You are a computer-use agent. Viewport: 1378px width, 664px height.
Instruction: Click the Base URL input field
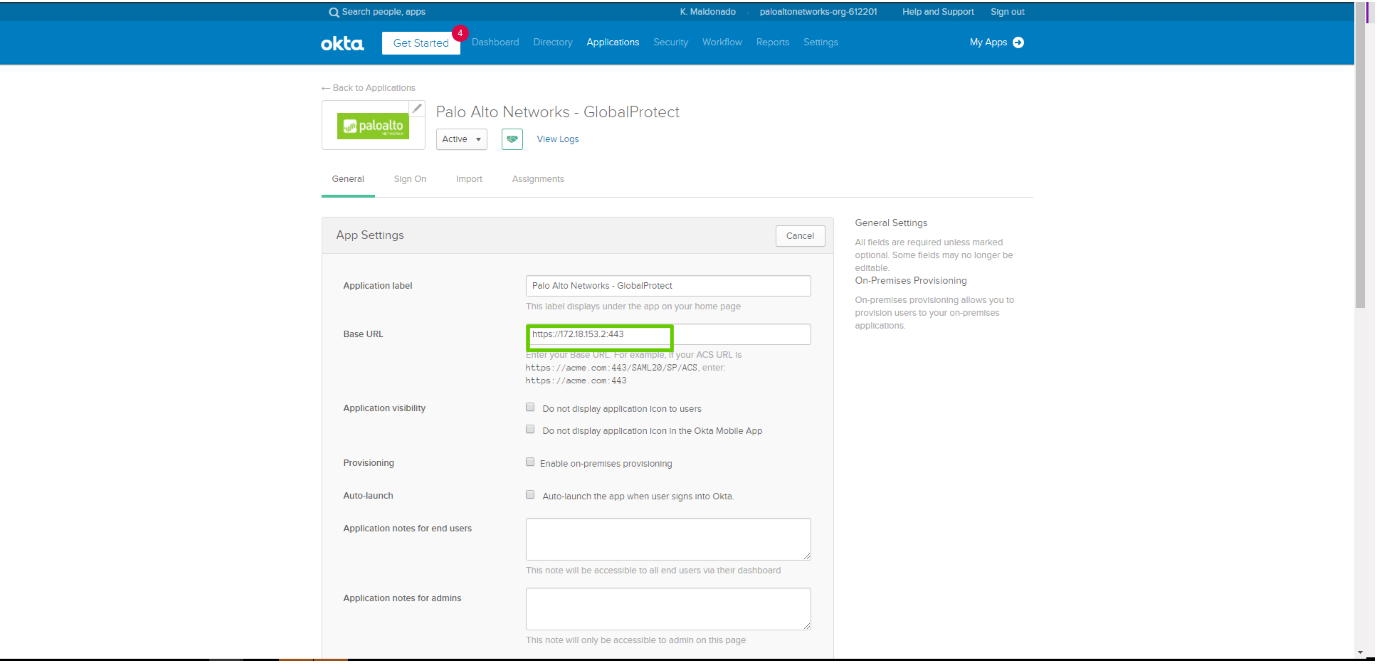pyautogui.click(x=668, y=334)
